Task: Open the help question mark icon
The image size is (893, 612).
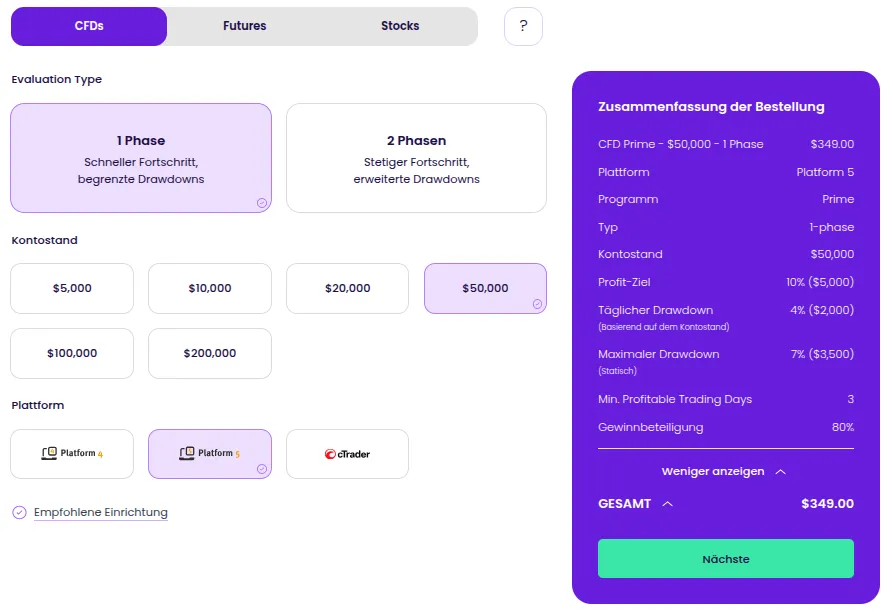Action: (522, 26)
